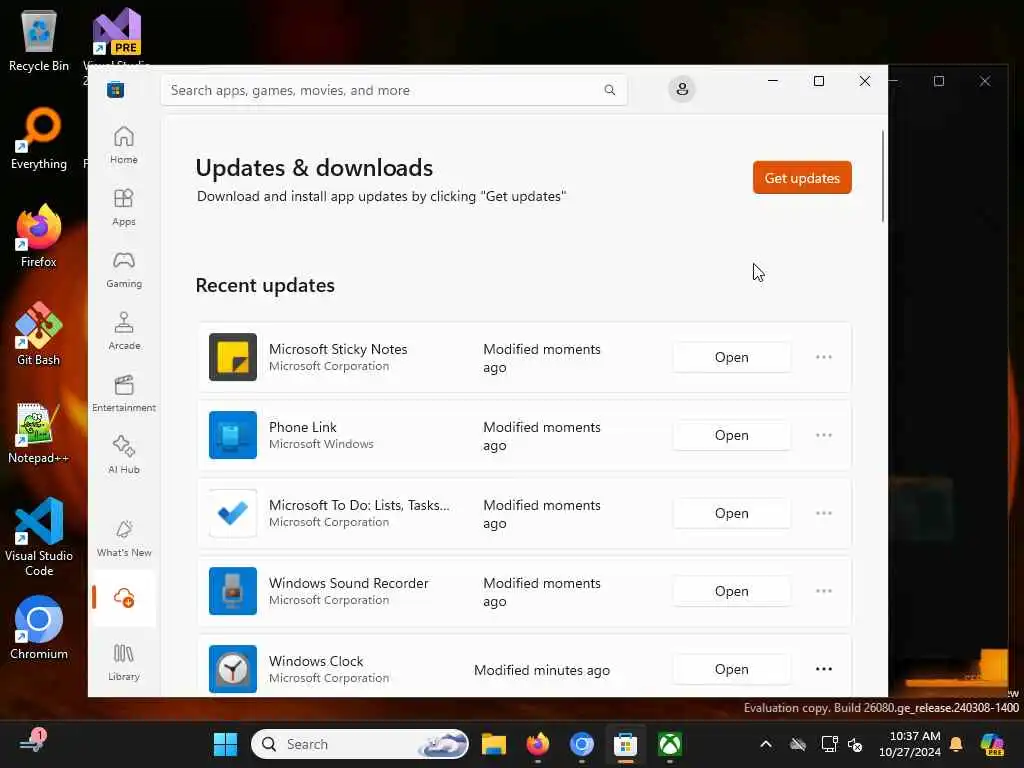This screenshot has width=1024, height=768.
Task: Click the Windows Sound Recorder app icon
Action: coord(232,591)
